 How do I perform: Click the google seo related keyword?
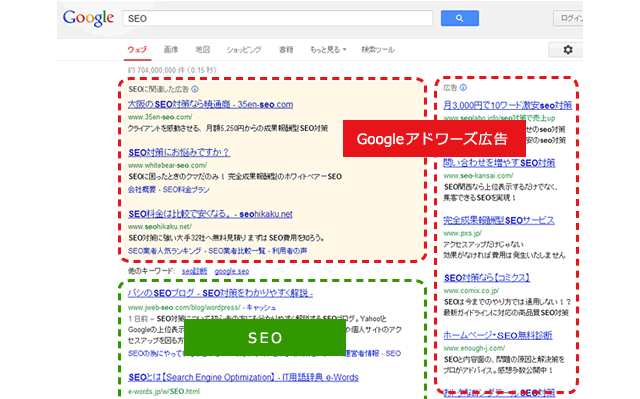click(232, 271)
